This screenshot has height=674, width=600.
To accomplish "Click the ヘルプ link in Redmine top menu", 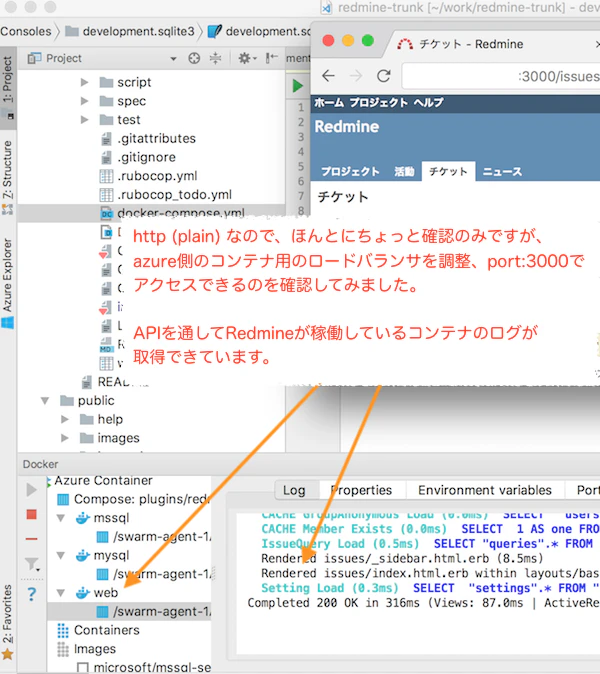I will (x=429, y=102).
